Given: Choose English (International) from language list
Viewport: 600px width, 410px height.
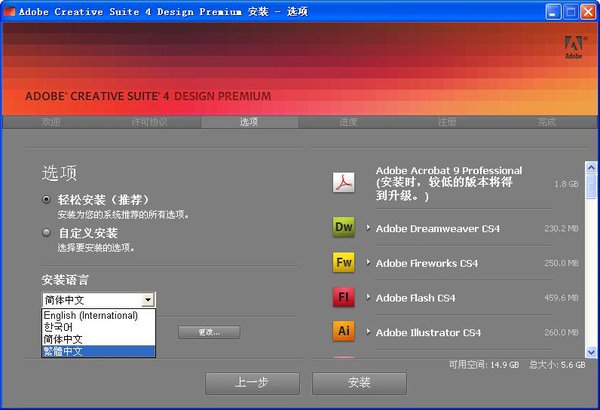Looking at the screenshot, I should [x=98, y=315].
